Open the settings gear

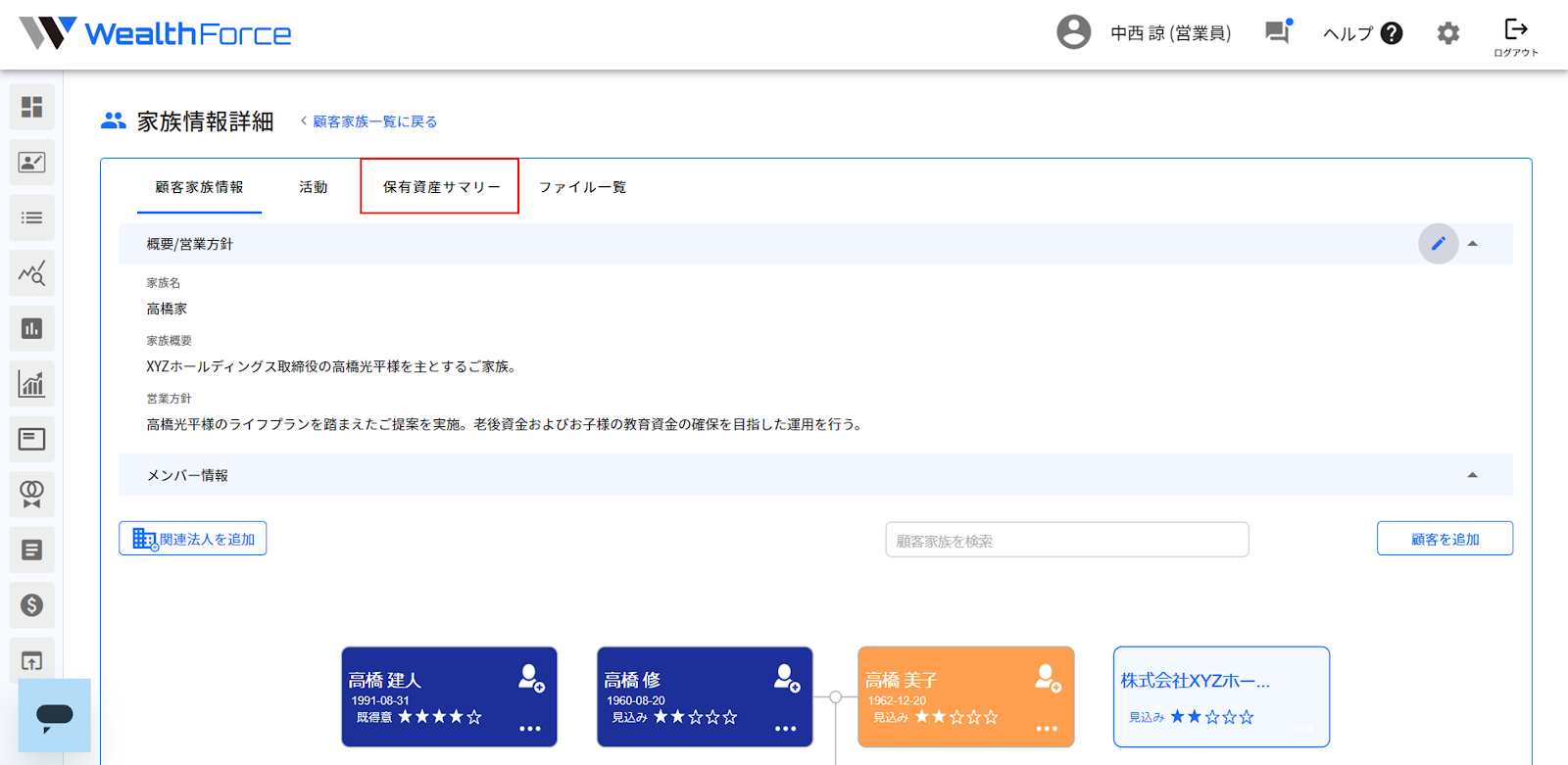tap(1448, 33)
